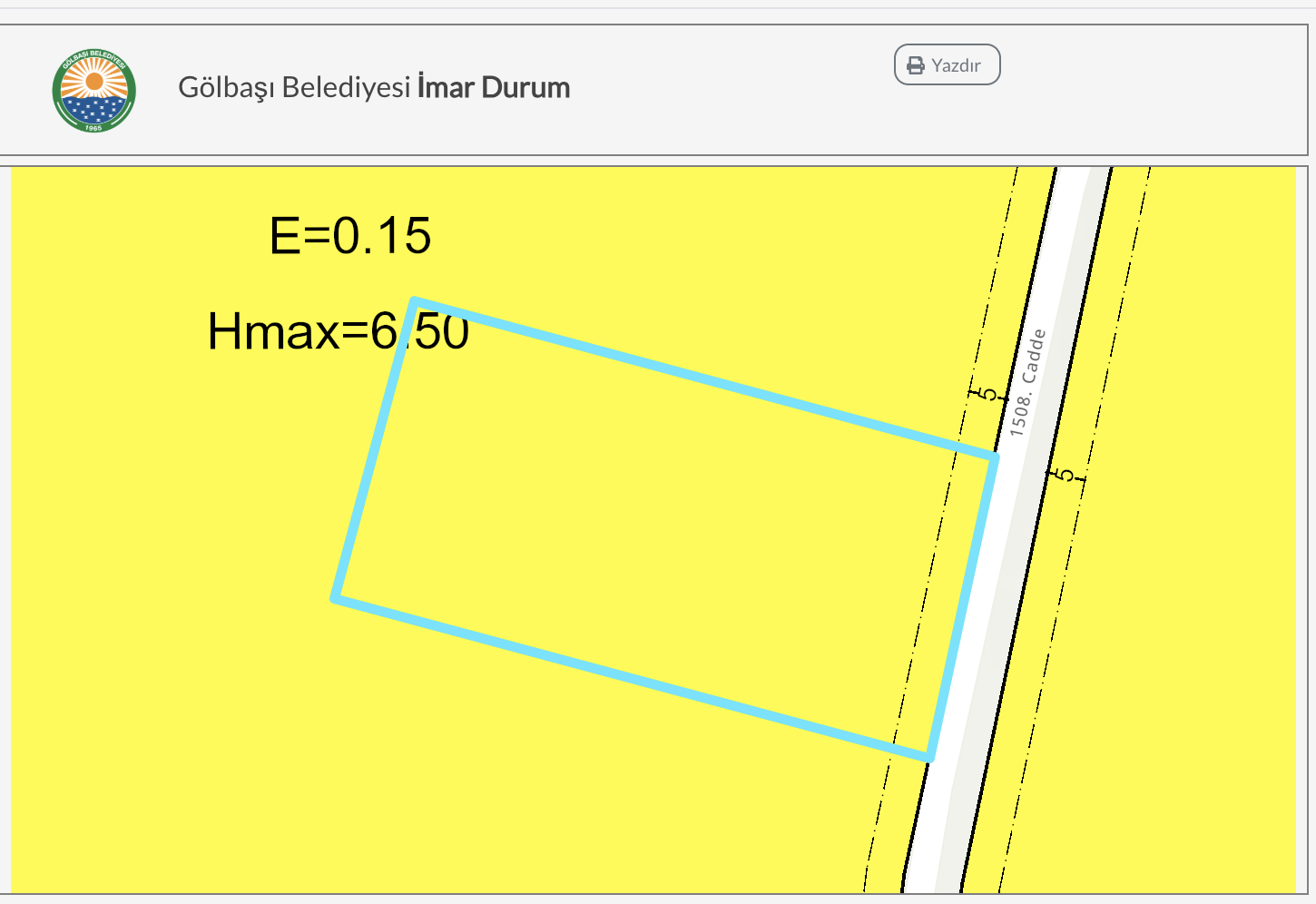Click the parcel's top-left corner vertex

coord(414,300)
